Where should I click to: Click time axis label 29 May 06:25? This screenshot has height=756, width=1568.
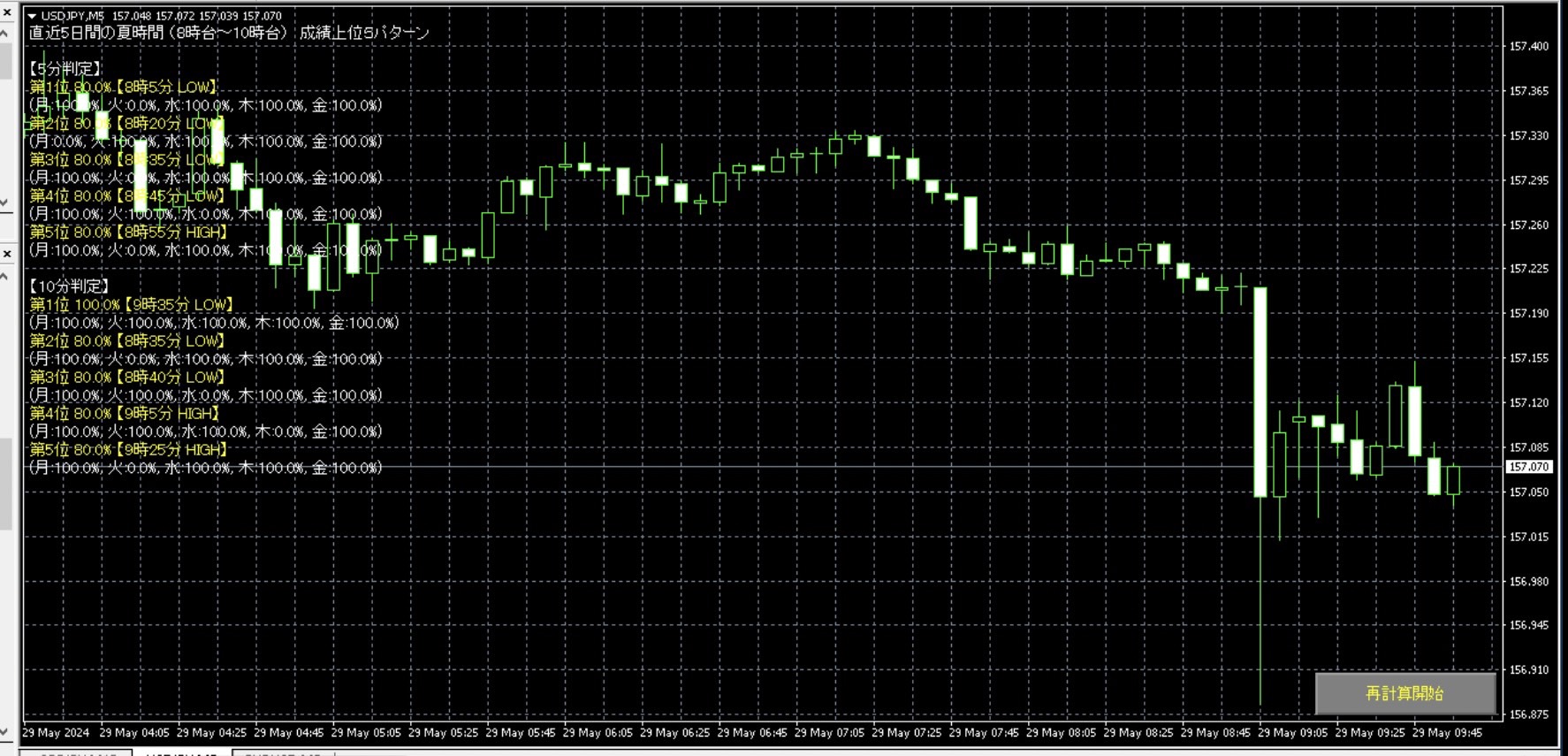[x=674, y=733]
